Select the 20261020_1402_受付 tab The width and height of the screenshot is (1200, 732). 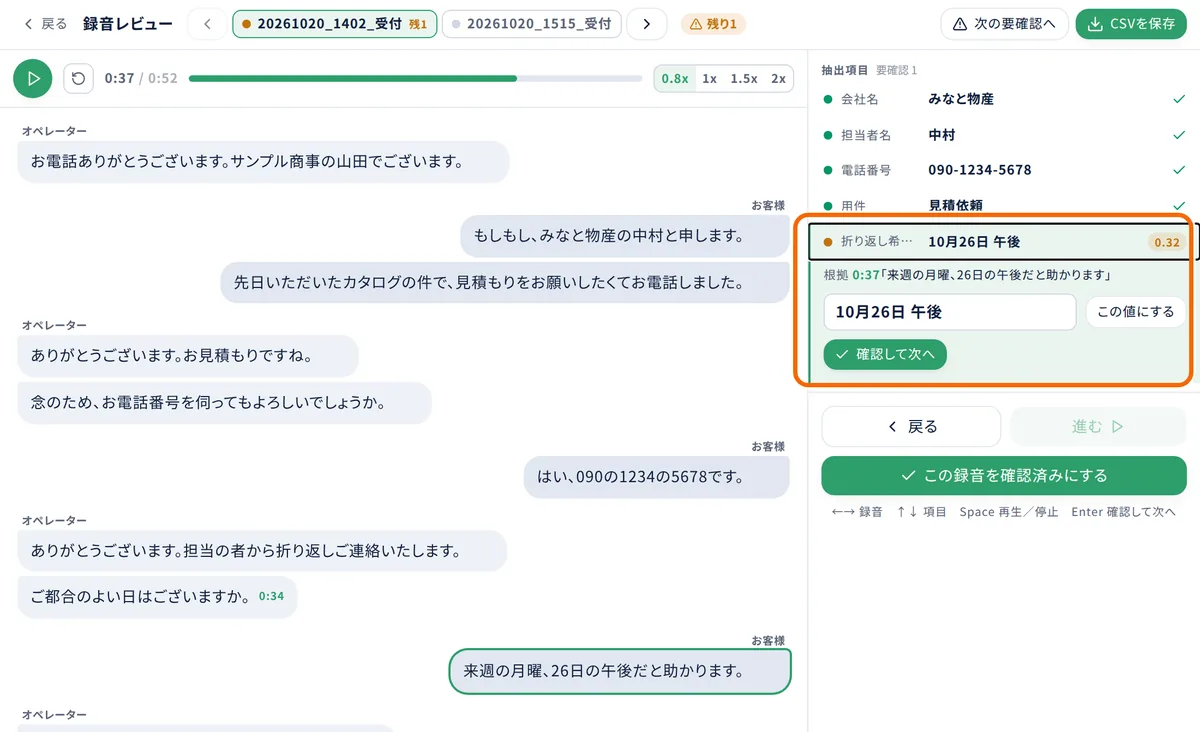(335, 24)
